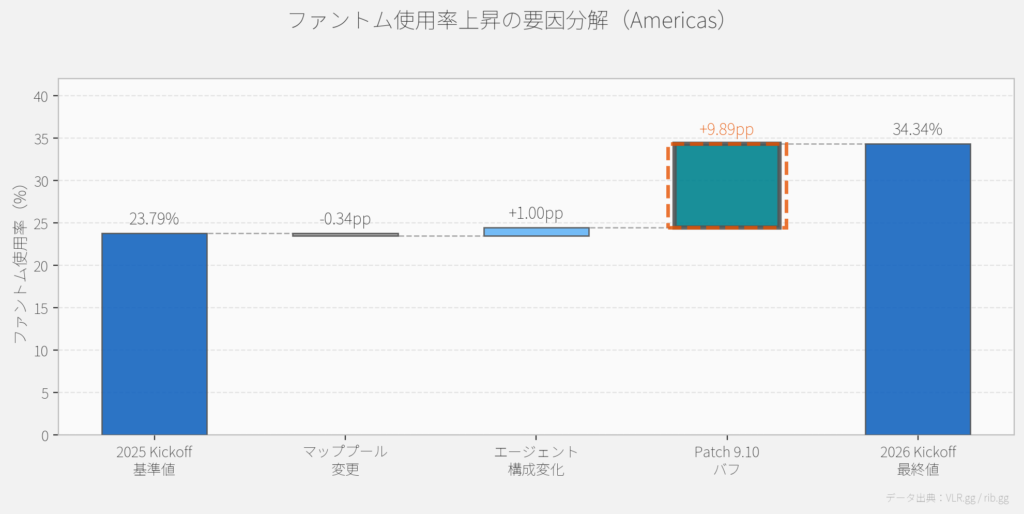1024x514 pixels.
Task: Click the chart title about Americas
Action: [x=506, y=21]
